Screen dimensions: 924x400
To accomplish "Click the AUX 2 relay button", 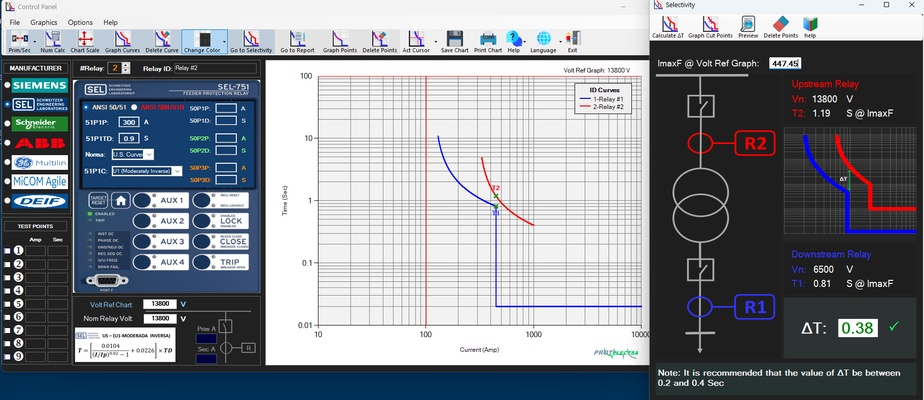I will 161,221.
